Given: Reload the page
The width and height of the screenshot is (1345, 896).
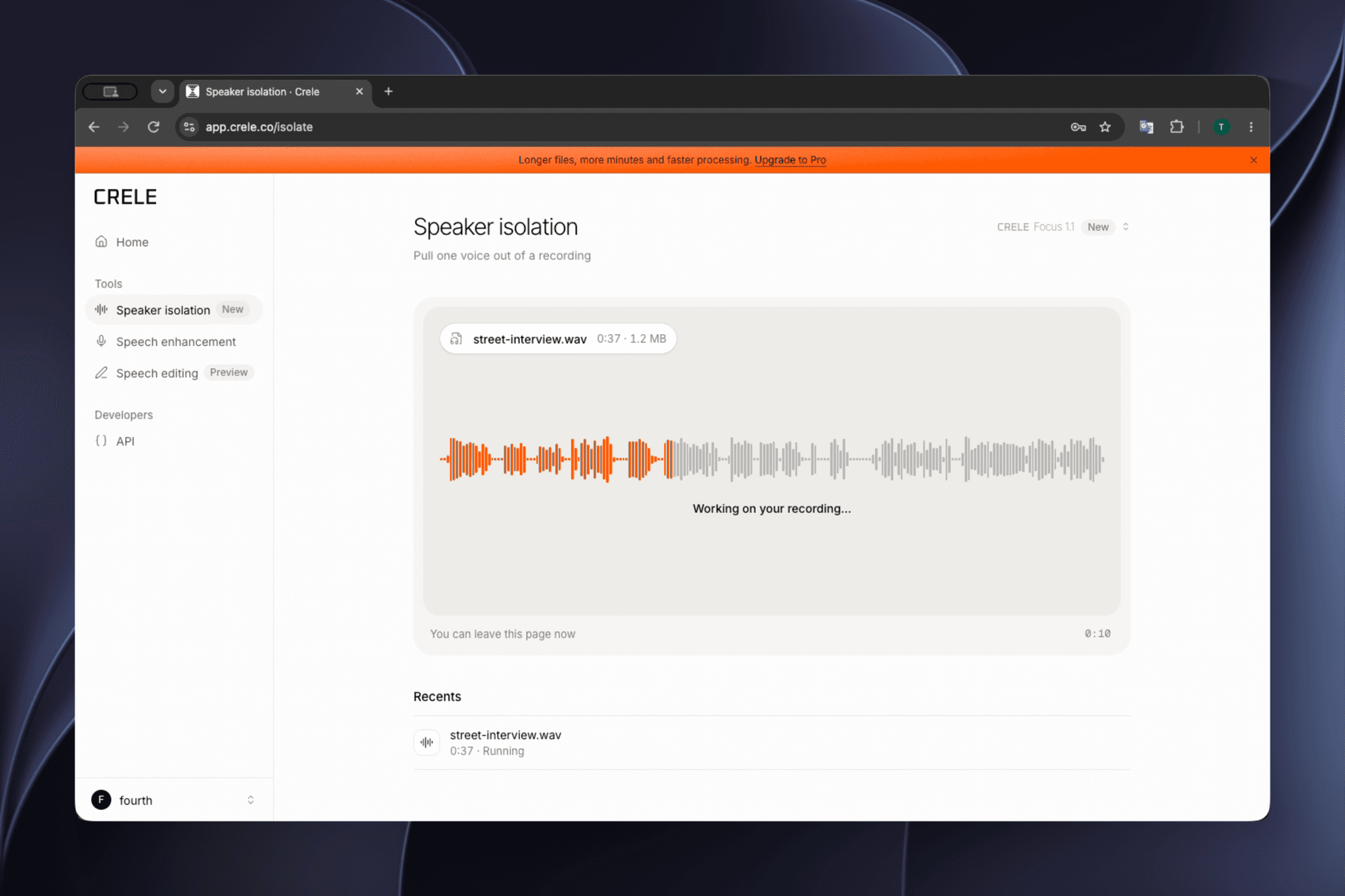Looking at the screenshot, I should pos(153,127).
